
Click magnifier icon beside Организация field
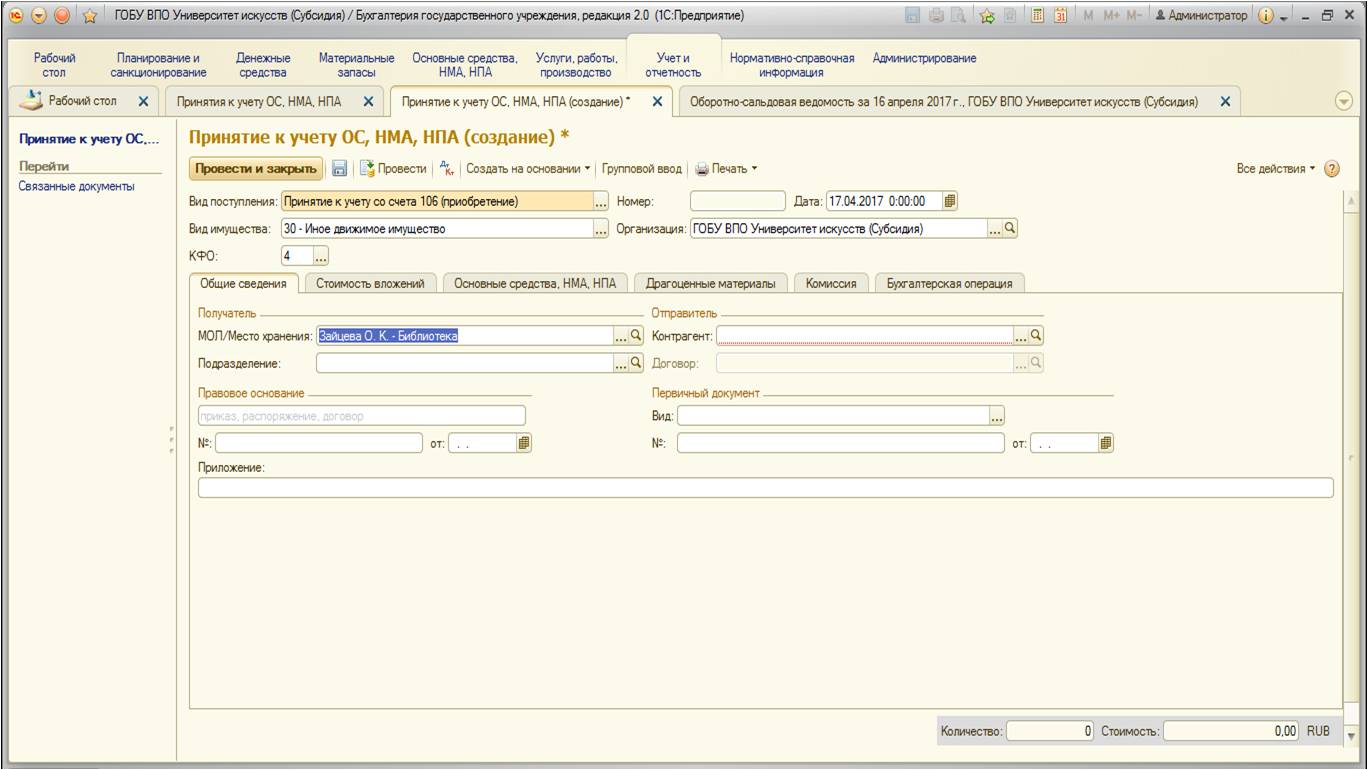pyautogui.click(x=1010, y=228)
